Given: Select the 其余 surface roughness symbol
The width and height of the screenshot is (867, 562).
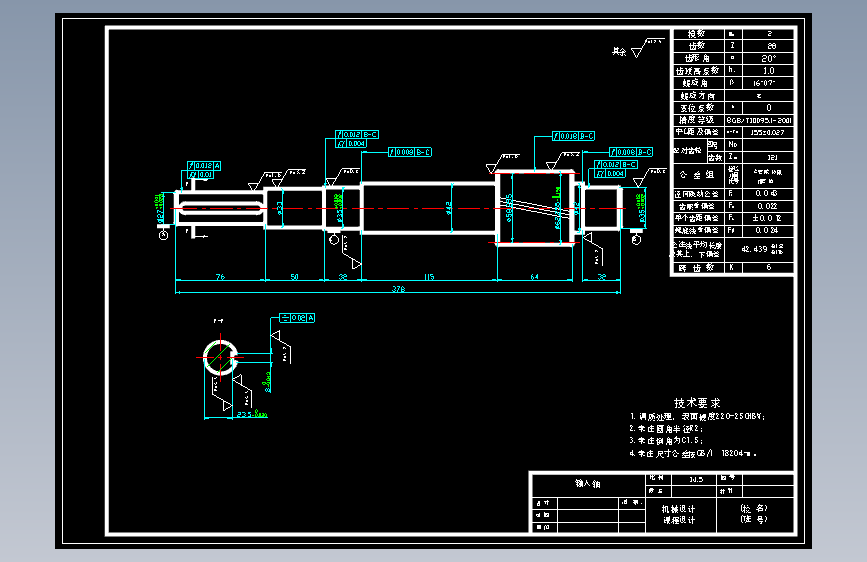Looking at the screenshot, I should click(638, 49).
